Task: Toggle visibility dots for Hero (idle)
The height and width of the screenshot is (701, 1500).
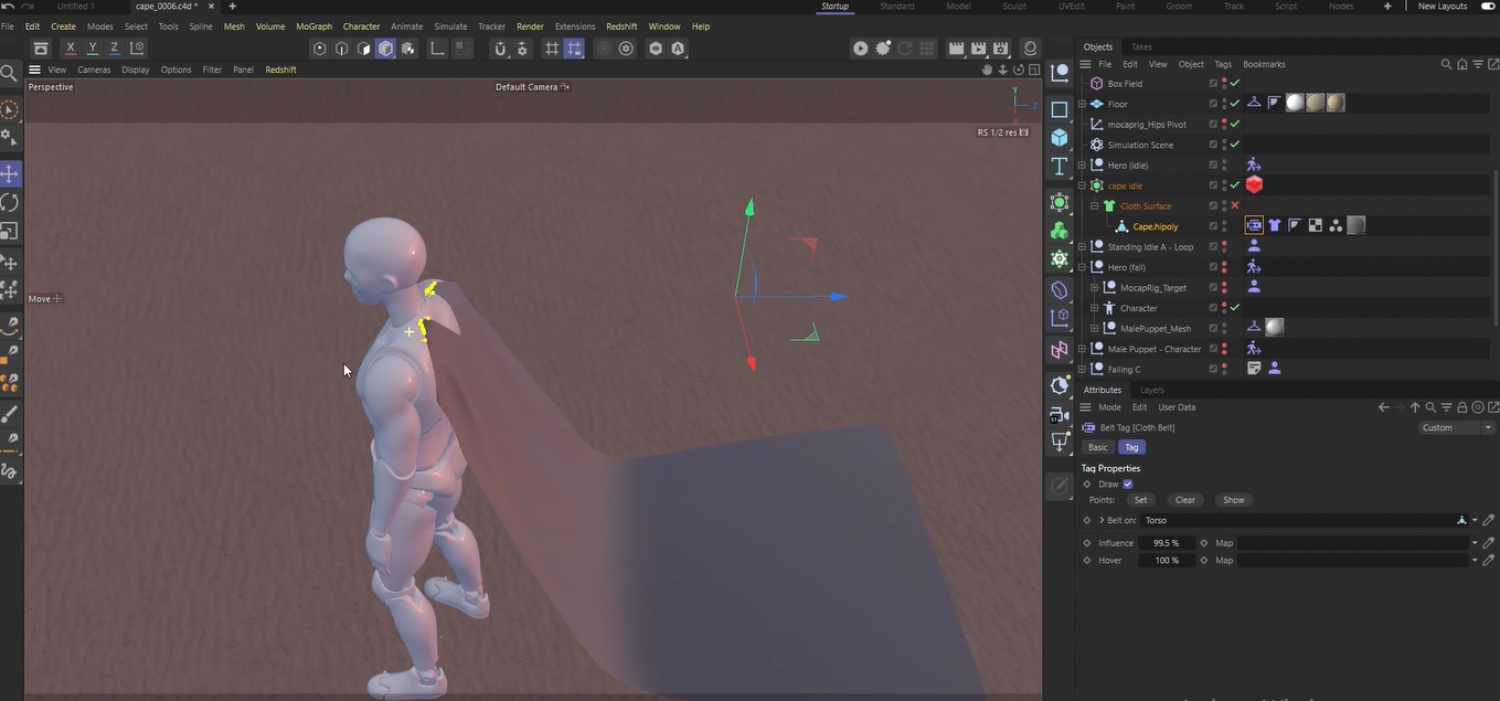Action: click(x=1224, y=165)
